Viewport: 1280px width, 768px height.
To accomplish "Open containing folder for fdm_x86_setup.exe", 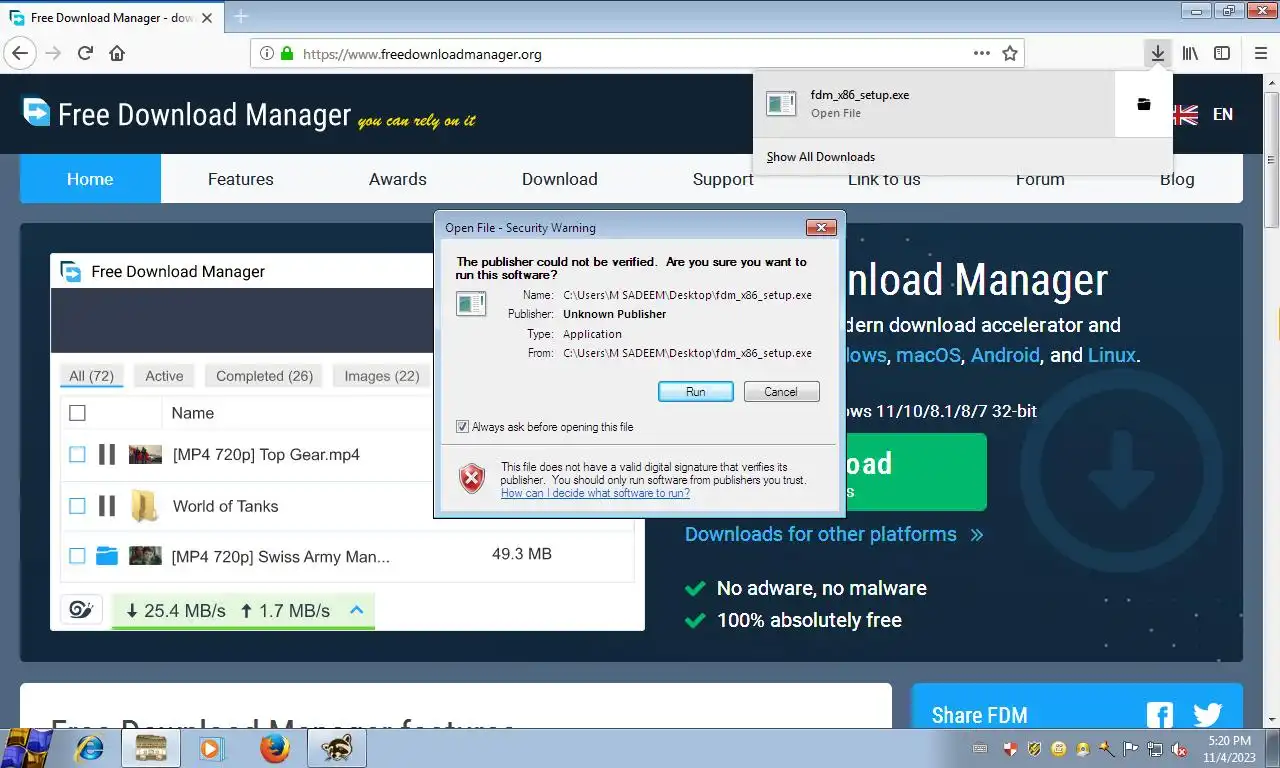I will coord(1144,104).
